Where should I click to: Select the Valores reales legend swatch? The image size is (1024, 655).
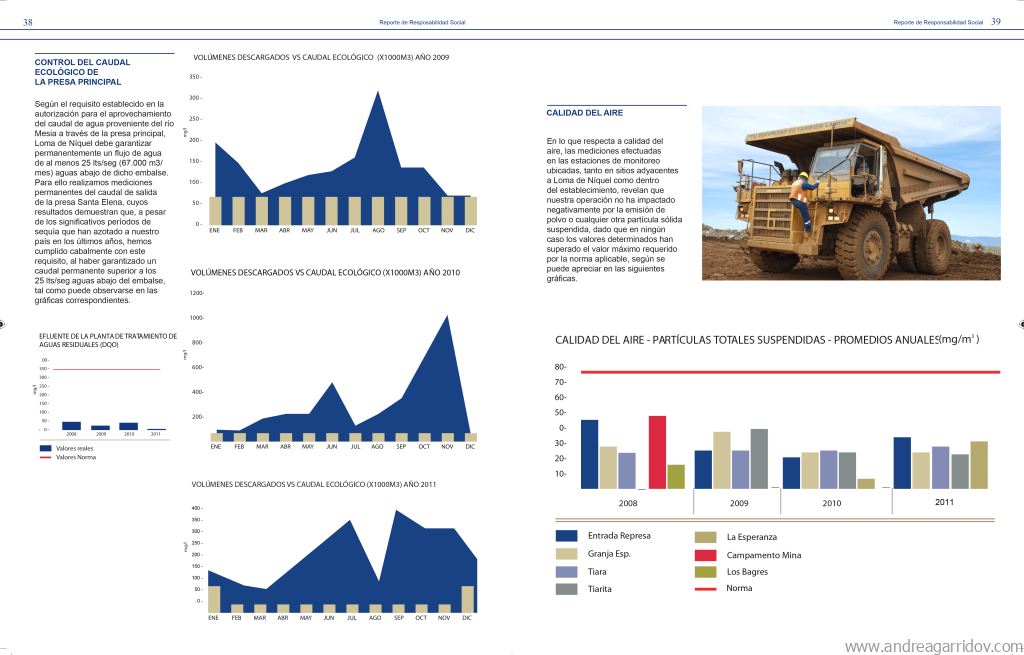pos(46,449)
